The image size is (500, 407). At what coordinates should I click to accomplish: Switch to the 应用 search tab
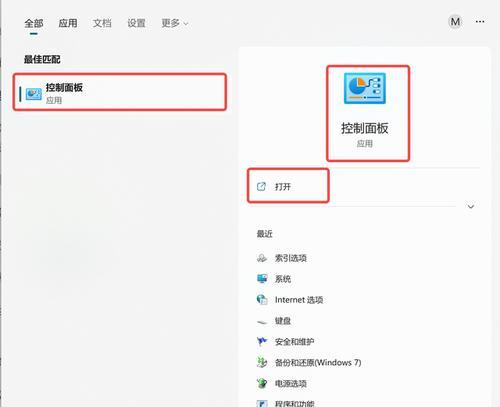[68, 23]
